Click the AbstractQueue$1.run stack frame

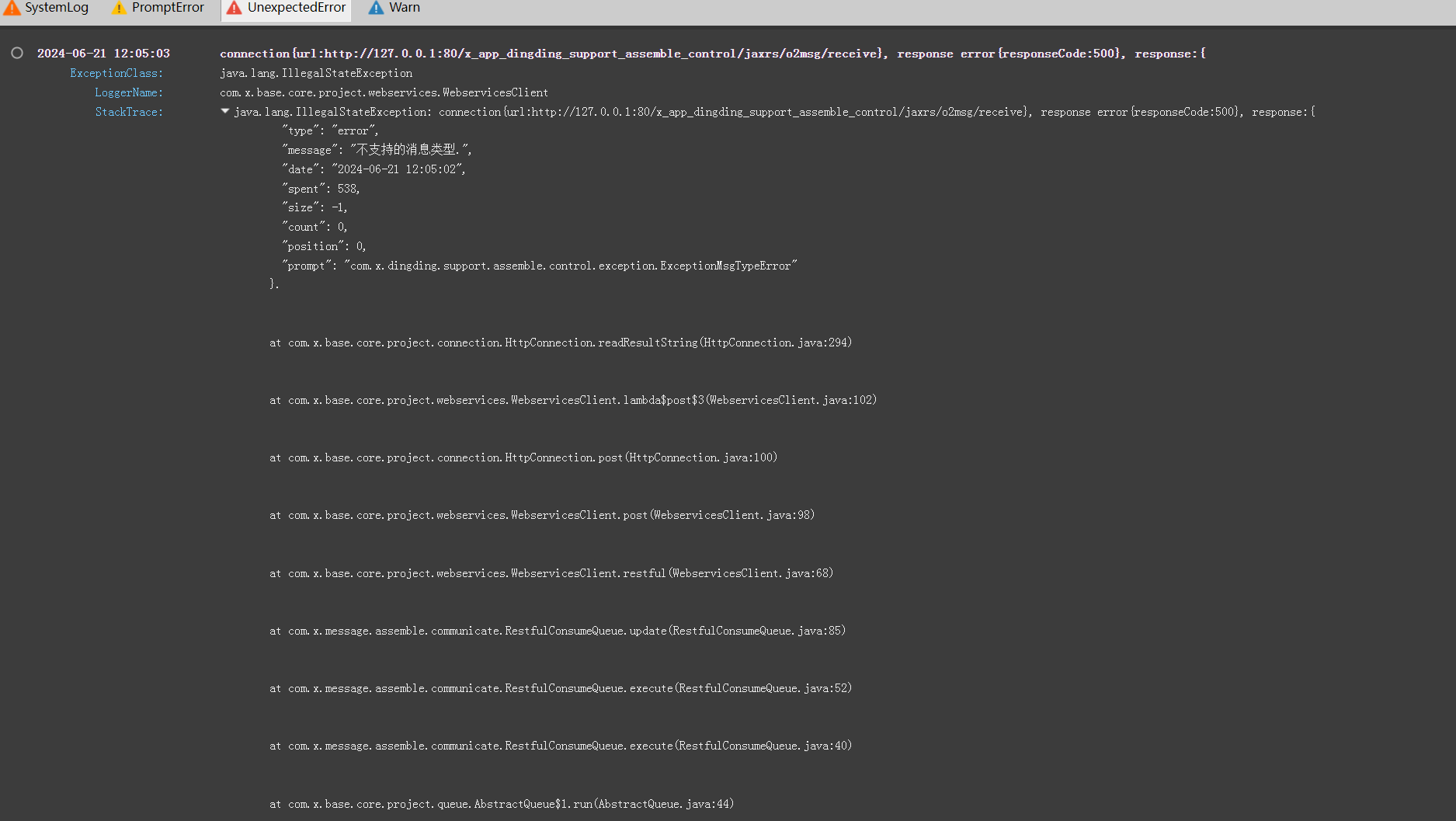[502, 804]
